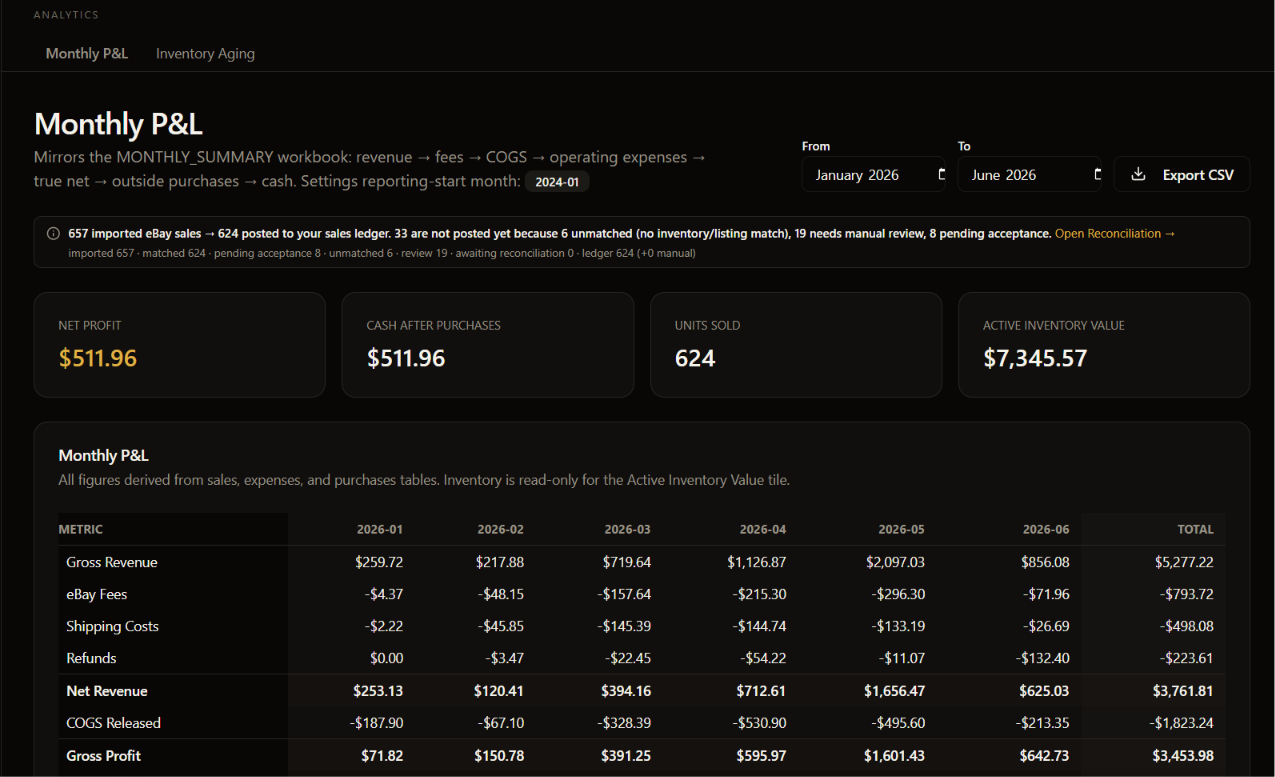Click the 2026-05 column header
The height and width of the screenshot is (777, 1275).
click(902, 529)
